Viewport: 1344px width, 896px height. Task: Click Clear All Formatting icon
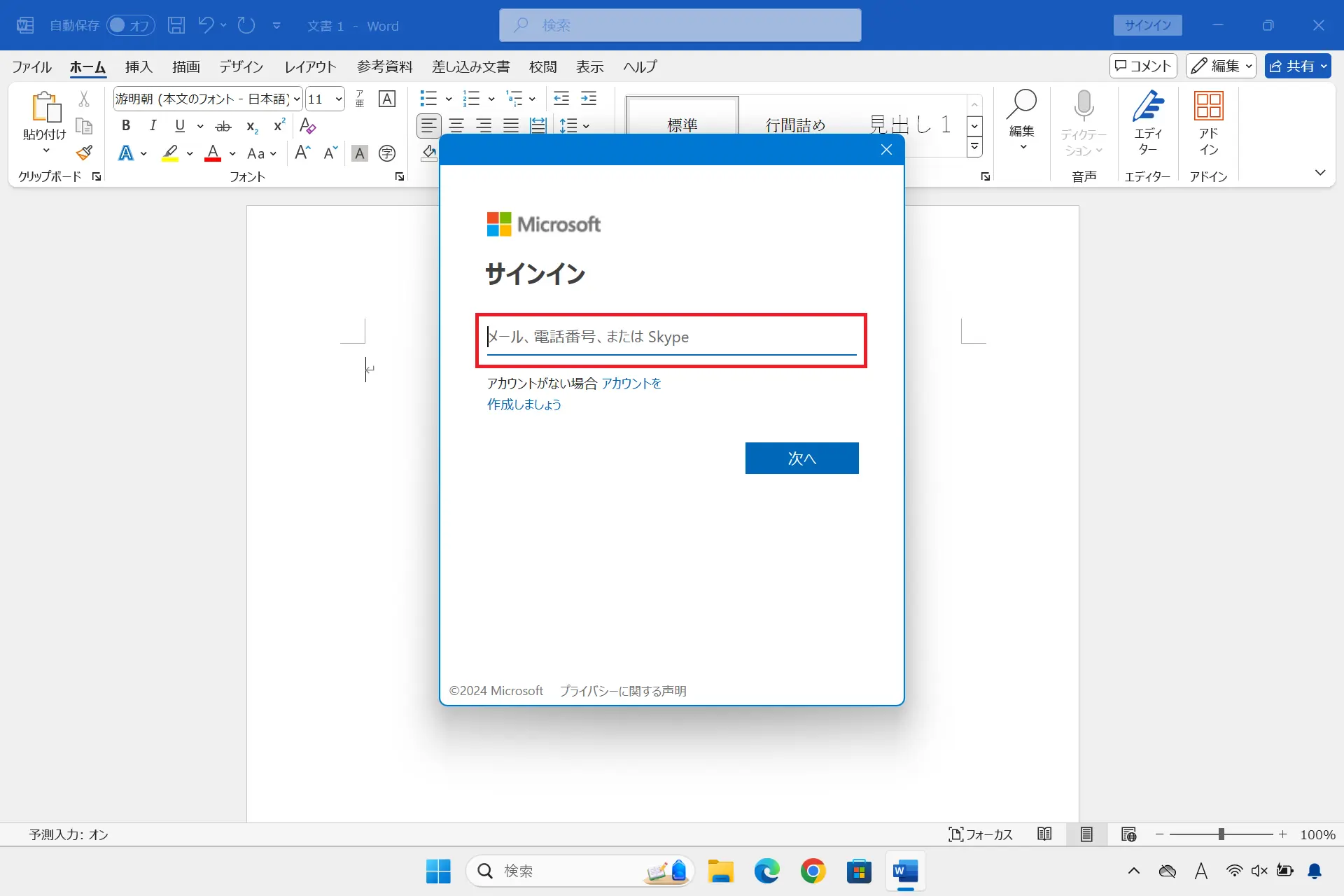click(x=307, y=125)
